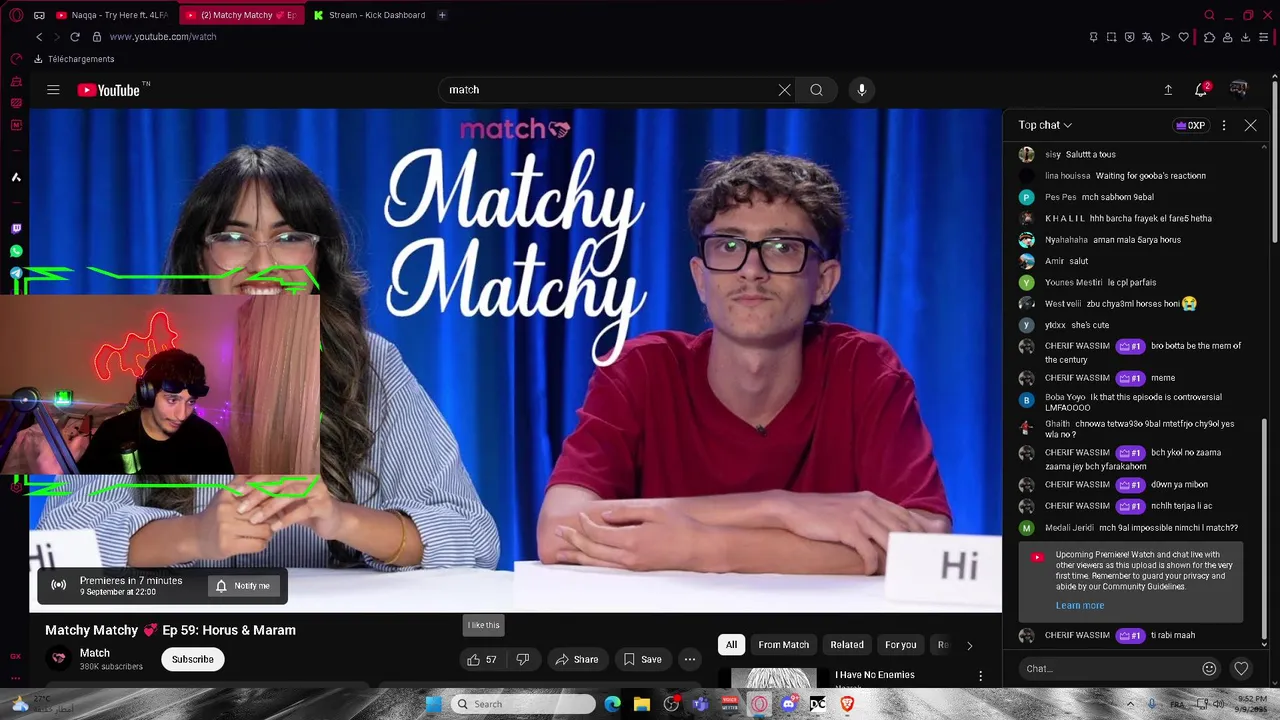Add page to bookmarks heart icon
This screenshot has width=1280, height=720.
1184,37
